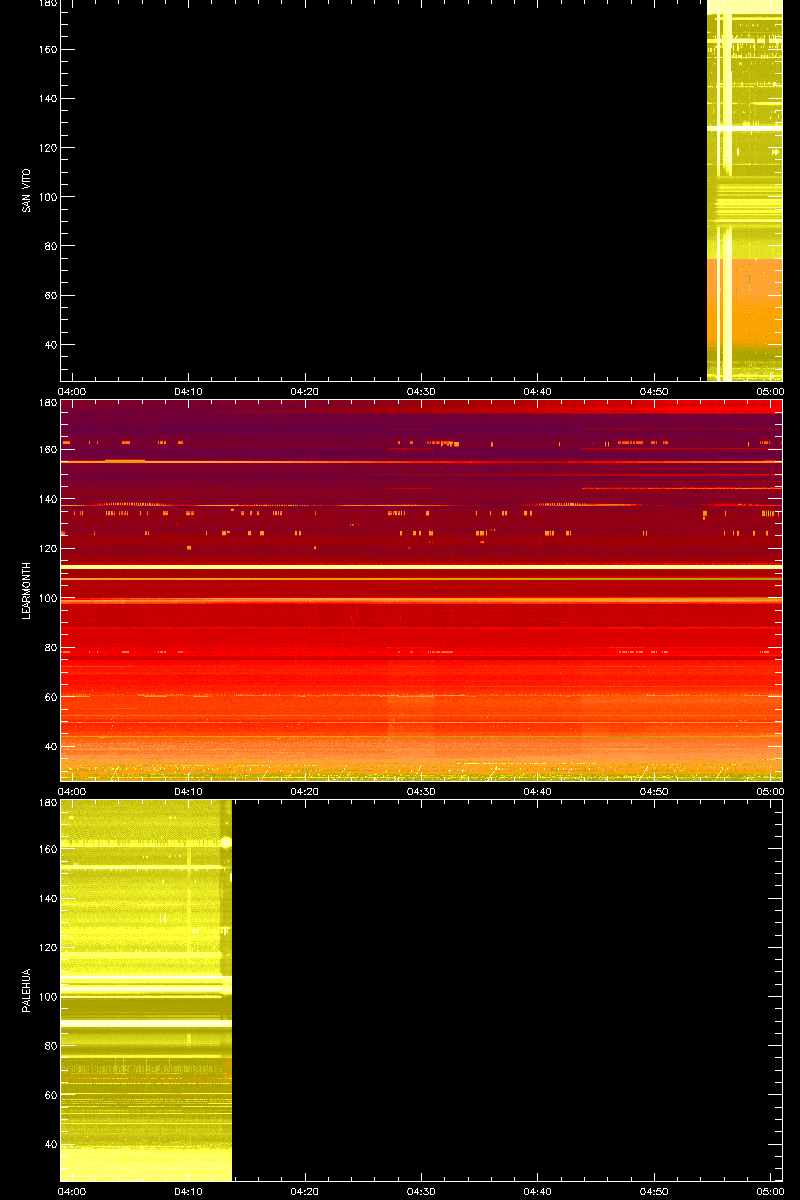Select the 120 tick in SAN VITO panel
The image size is (800, 1200).
pos(47,148)
